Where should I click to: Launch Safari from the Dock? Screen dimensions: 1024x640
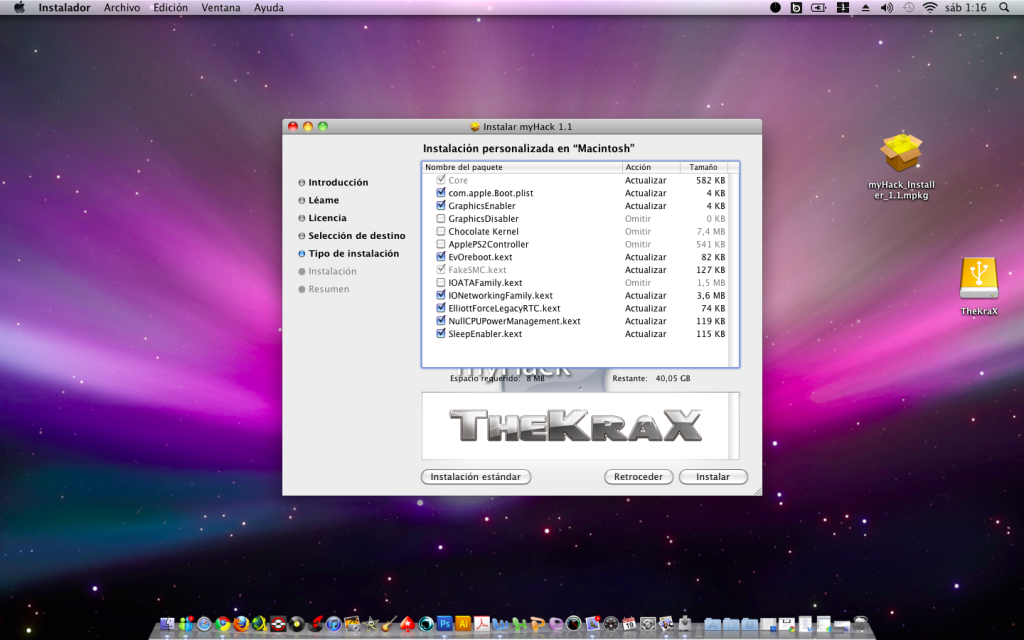pyautogui.click(x=204, y=624)
